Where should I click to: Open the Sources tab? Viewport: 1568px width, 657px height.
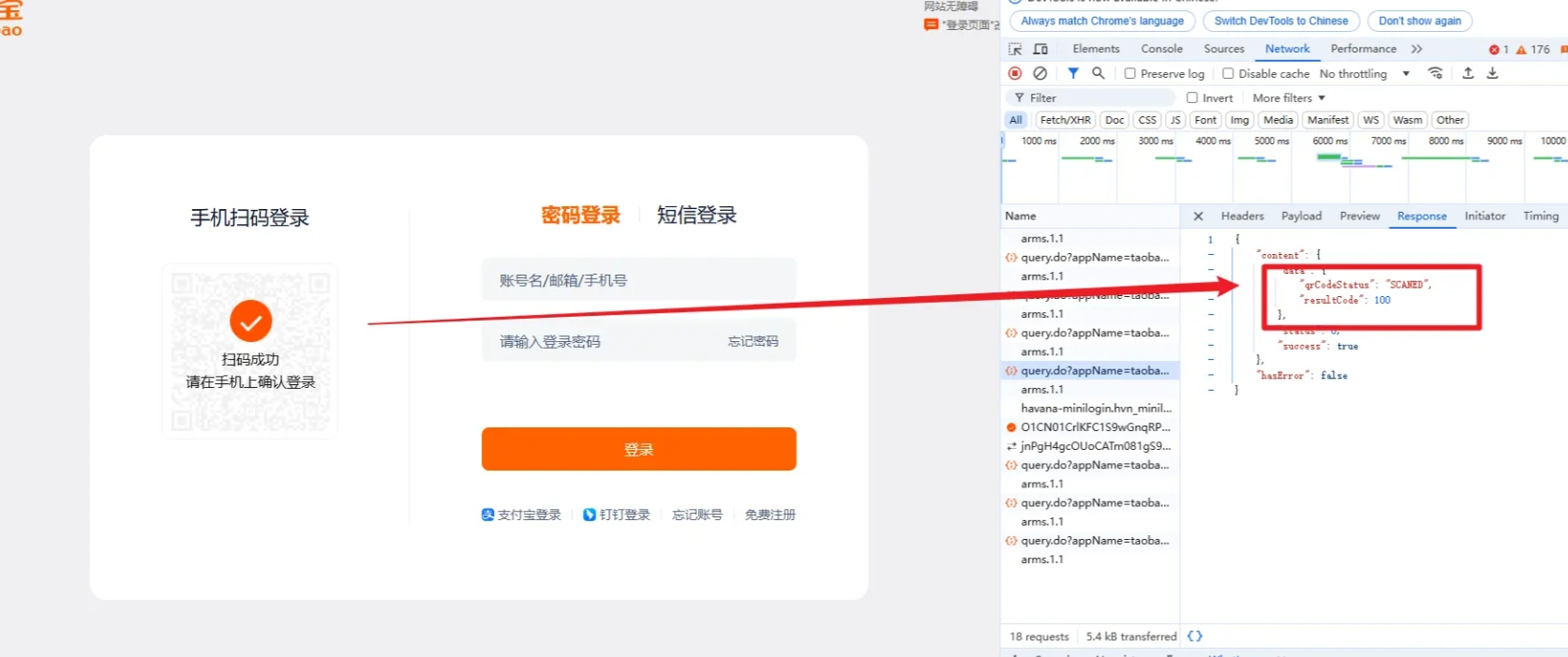(x=1224, y=49)
